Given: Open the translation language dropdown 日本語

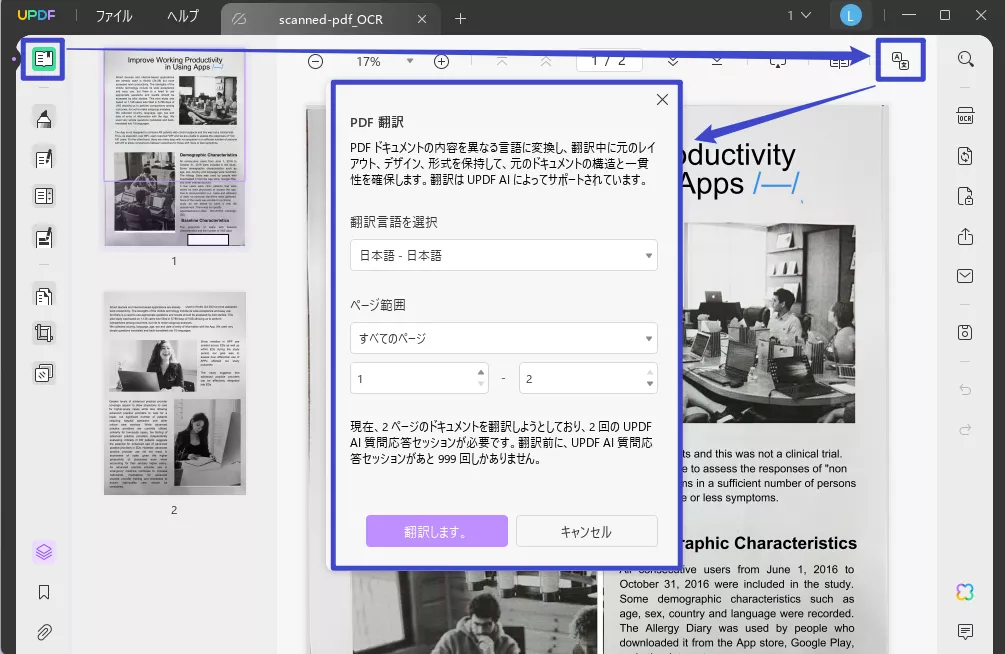Looking at the screenshot, I should [x=504, y=255].
